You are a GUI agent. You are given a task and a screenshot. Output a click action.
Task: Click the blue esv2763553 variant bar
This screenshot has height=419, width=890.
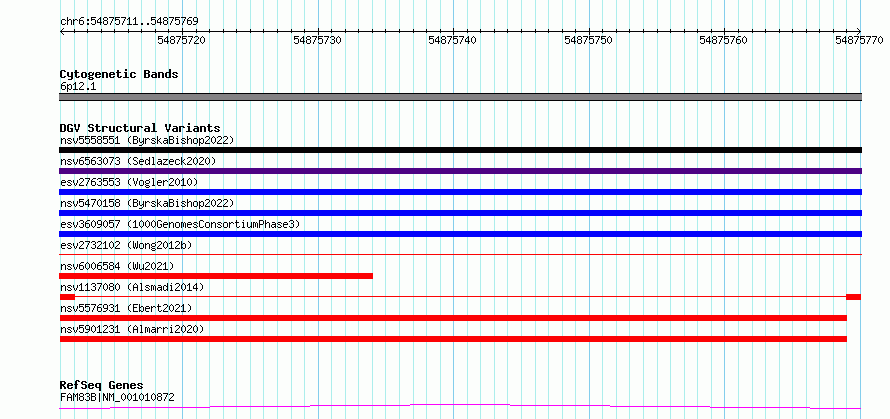460,192
